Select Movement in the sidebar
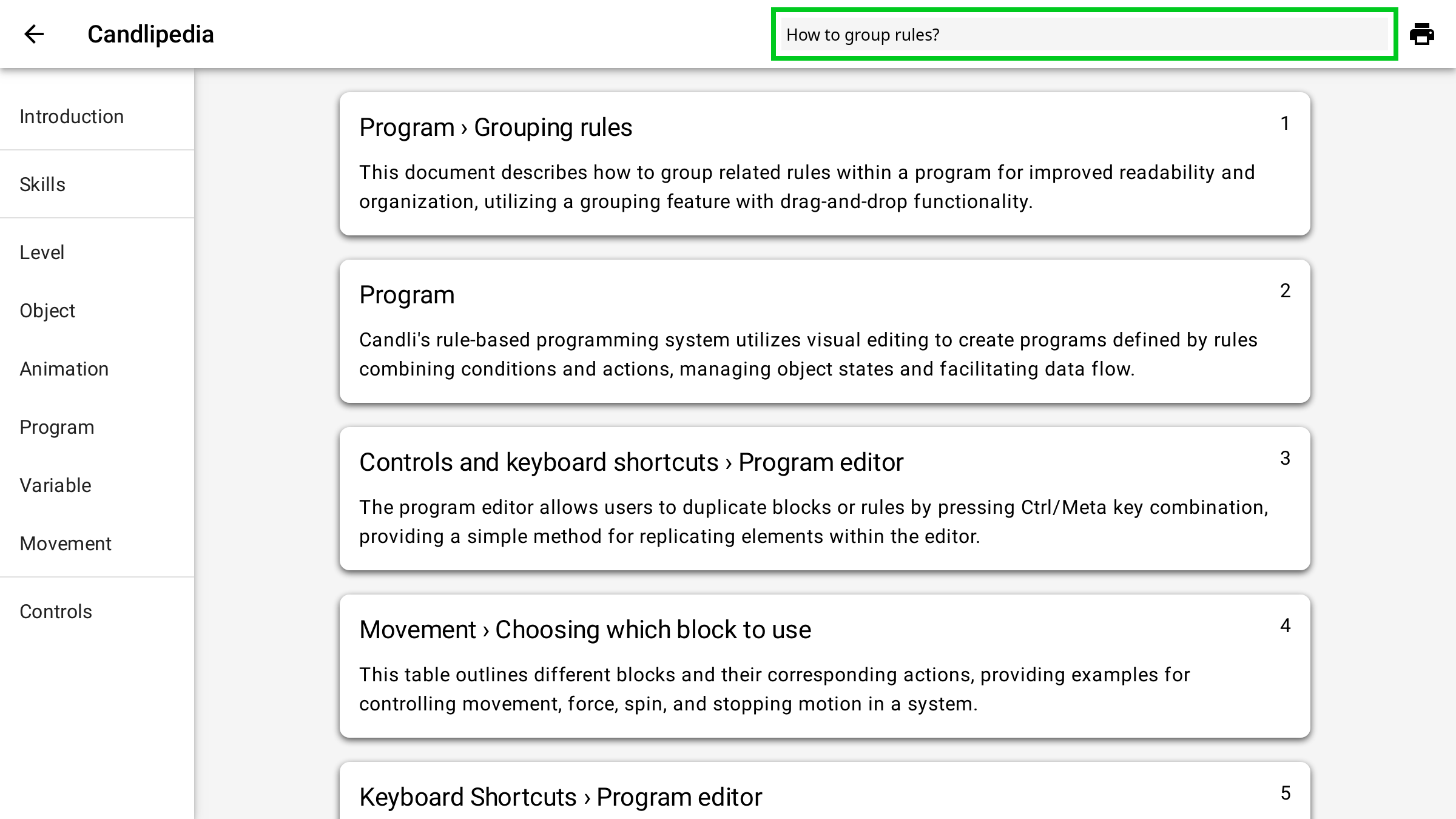This screenshot has width=1456, height=819. pos(66,544)
